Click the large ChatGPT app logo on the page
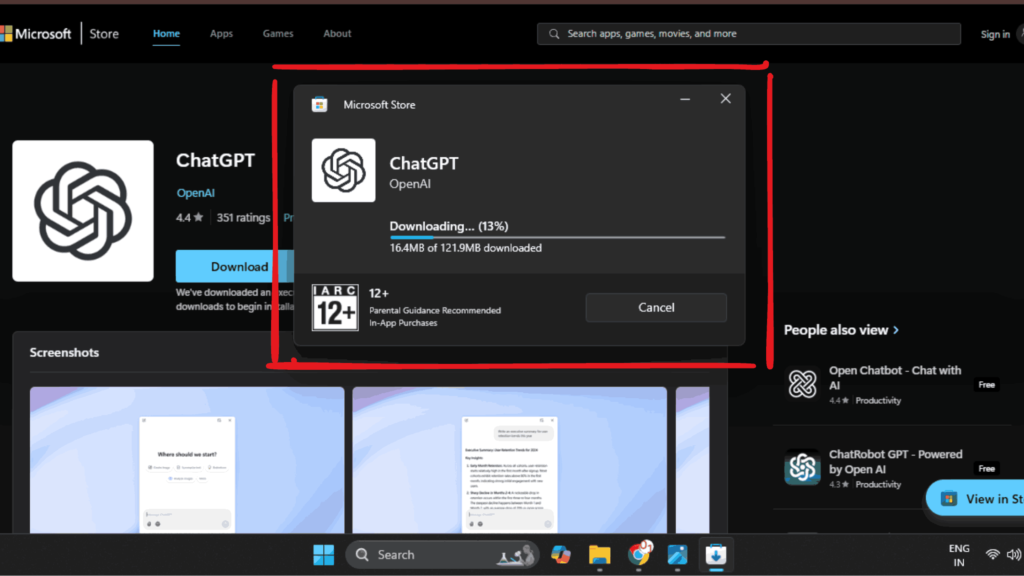Screen dimensions: 1024x576 tap(83, 211)
